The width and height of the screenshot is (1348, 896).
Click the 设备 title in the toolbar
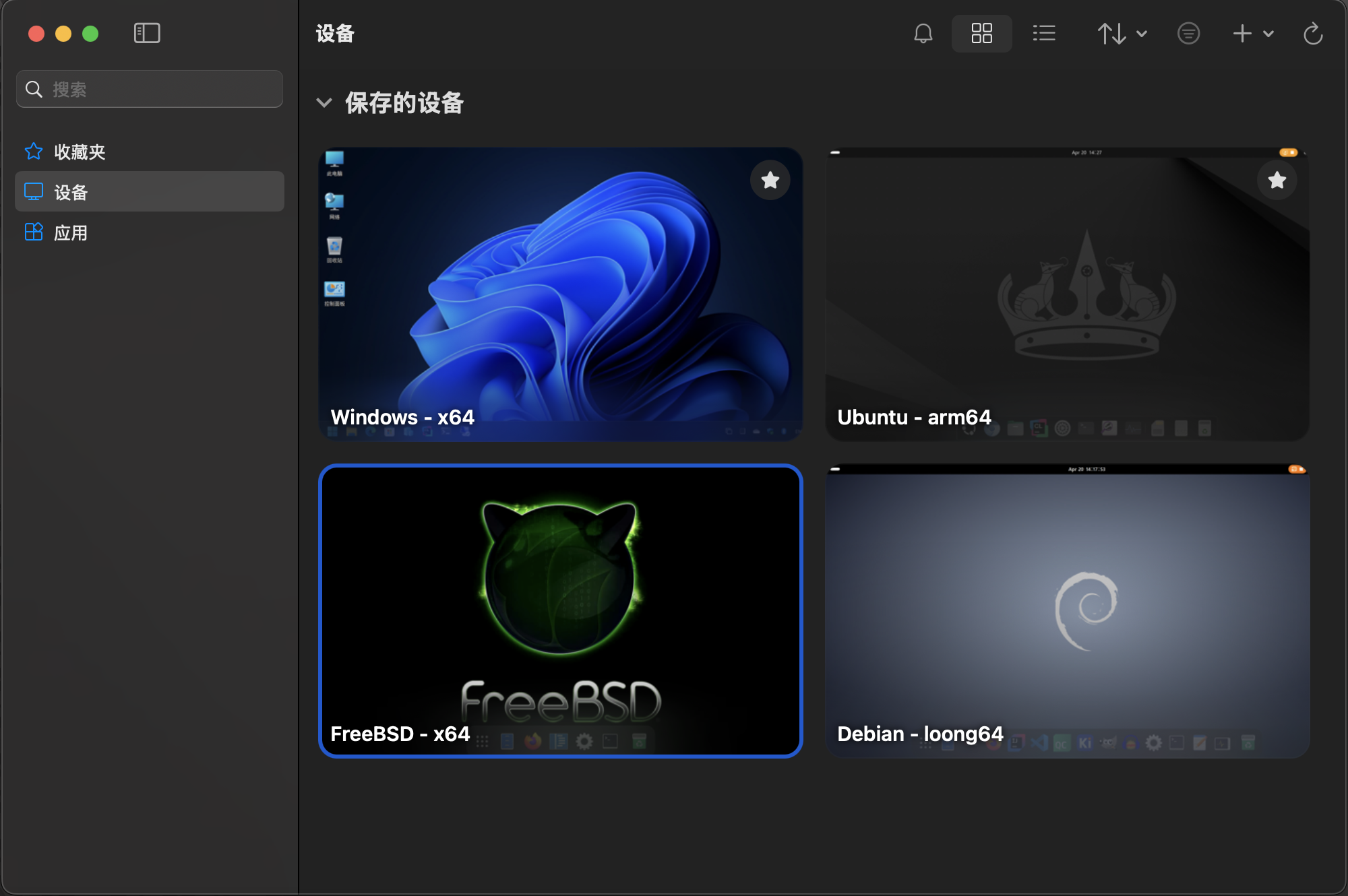335,33
